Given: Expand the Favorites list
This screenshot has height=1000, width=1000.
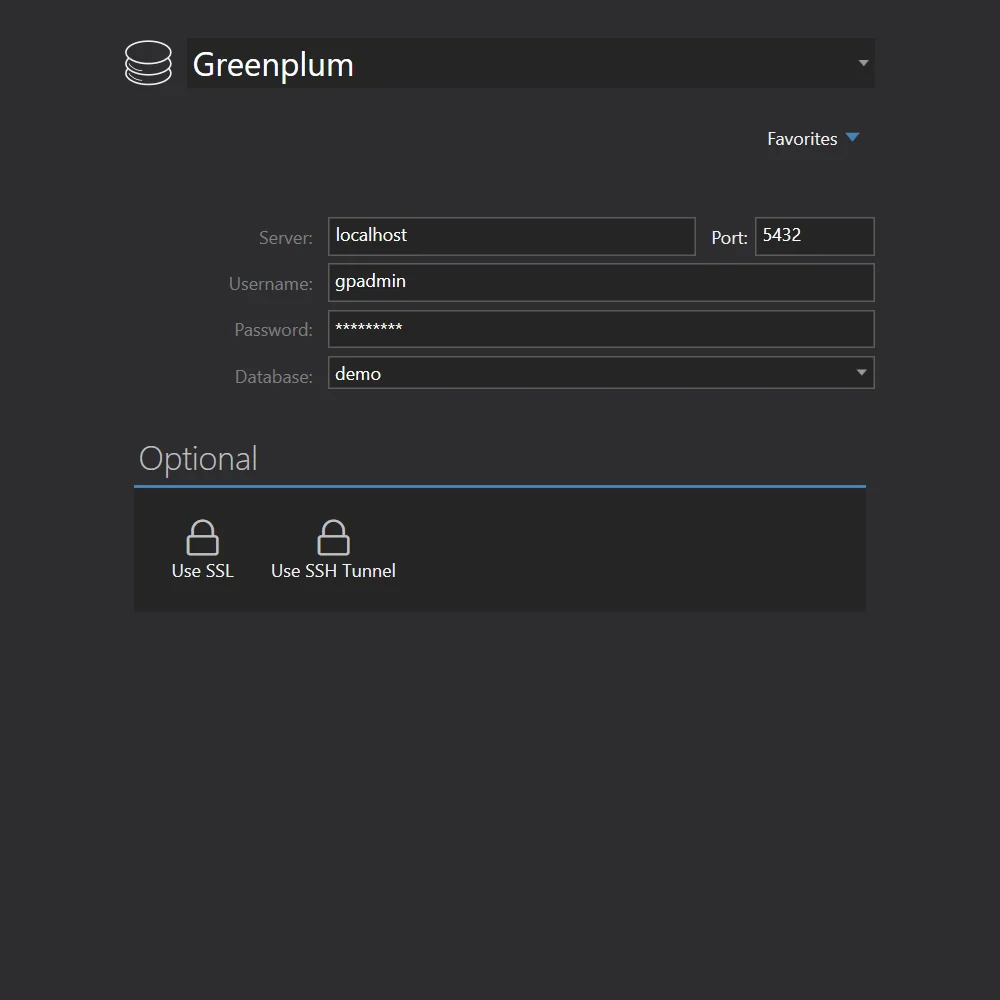Looking at the screenshot, I should point(813,138).
